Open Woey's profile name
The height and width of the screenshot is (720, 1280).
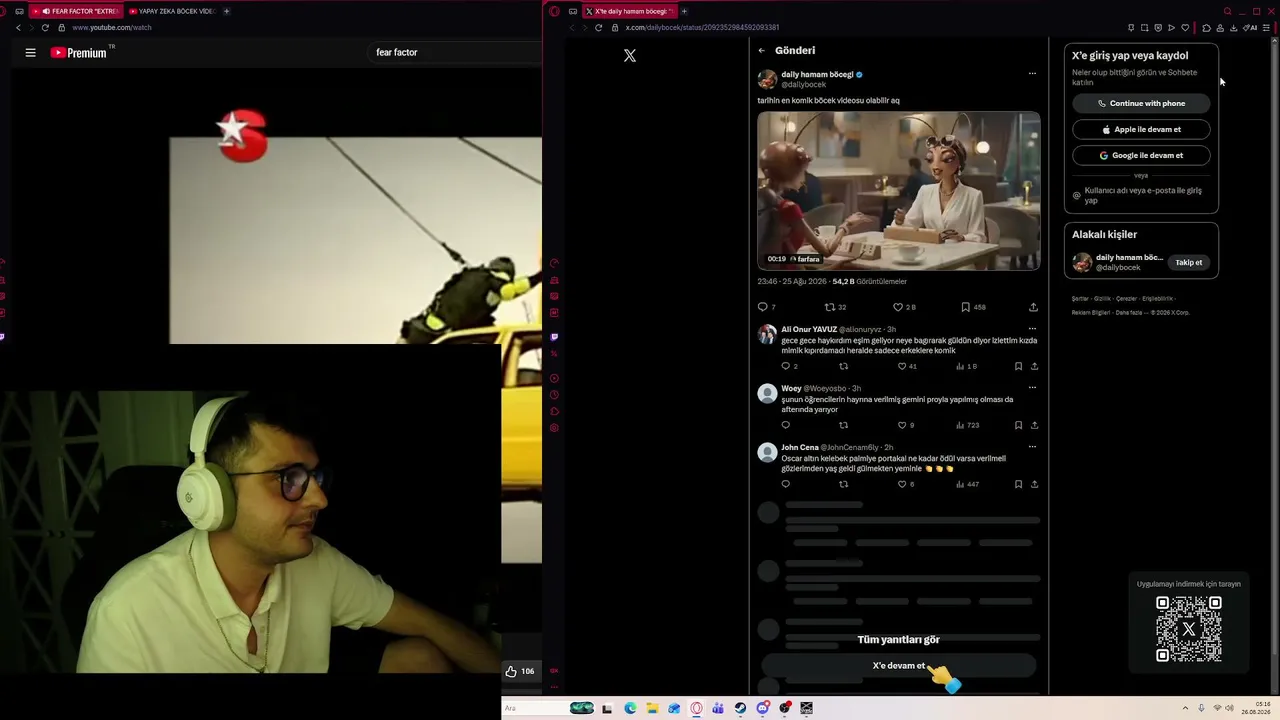coord(791,388)
